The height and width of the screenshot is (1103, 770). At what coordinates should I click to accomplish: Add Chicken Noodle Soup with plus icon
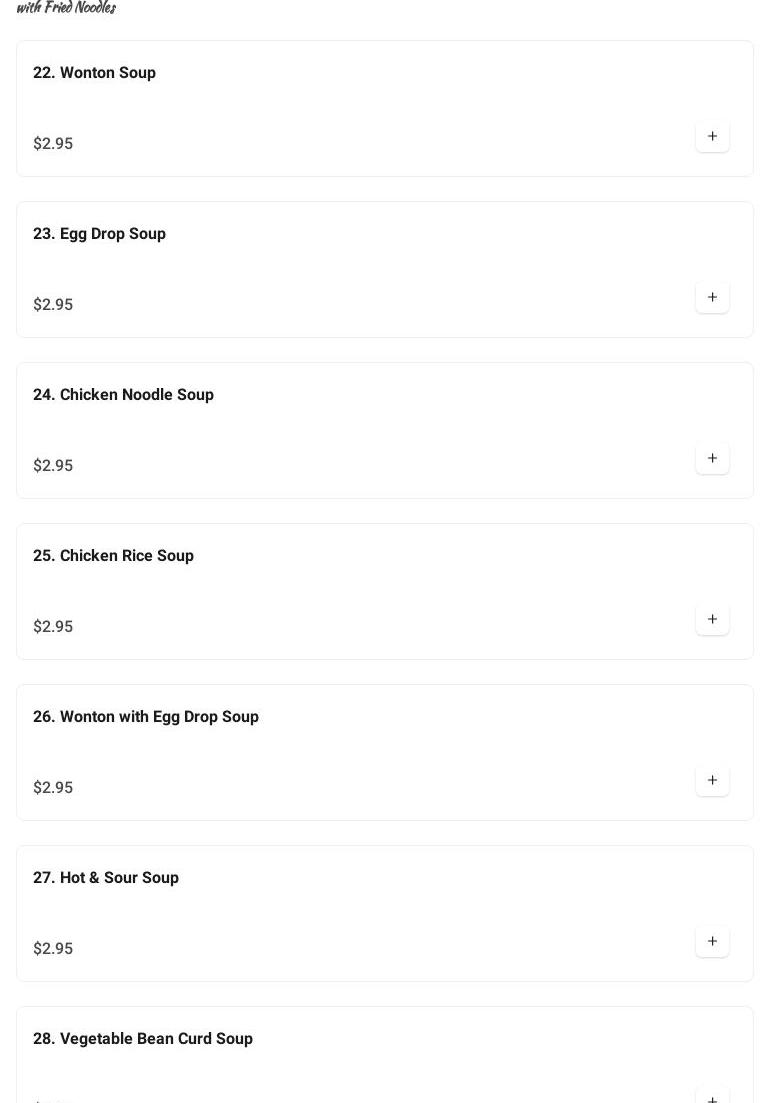coord(712,458)
